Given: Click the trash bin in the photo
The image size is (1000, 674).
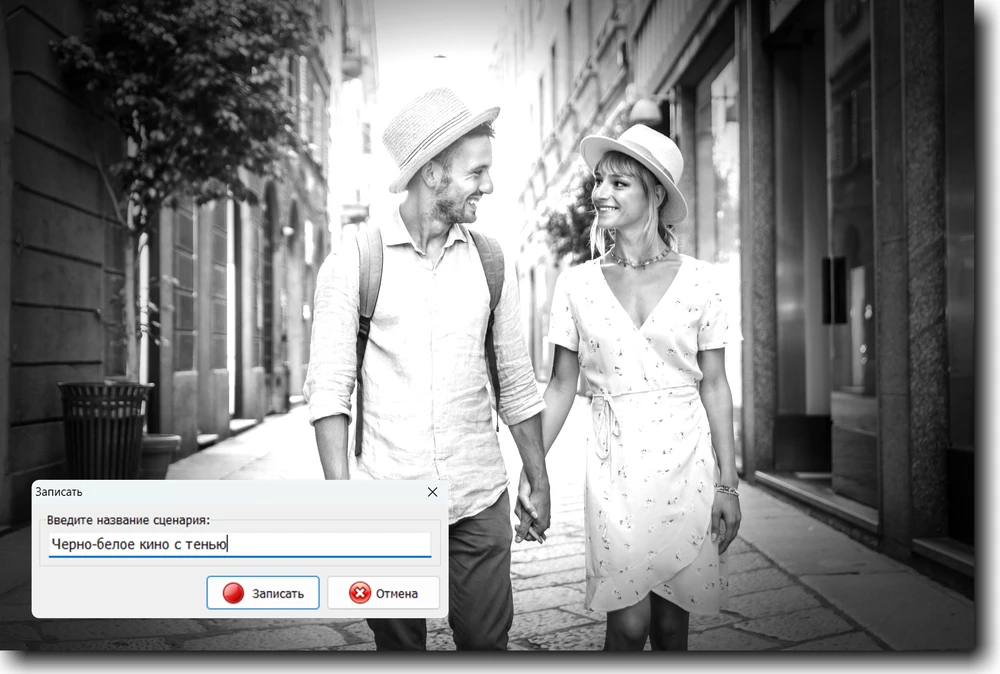Looking at the screenshot, I should 103,428.
